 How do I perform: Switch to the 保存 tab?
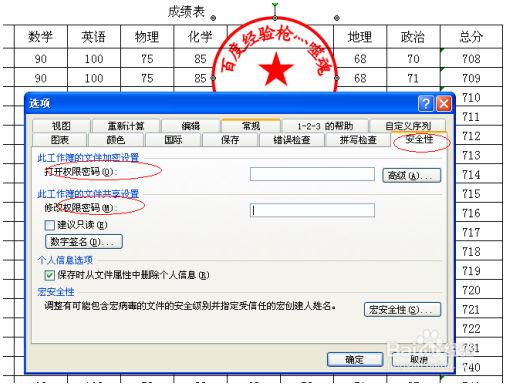(230, 139)
